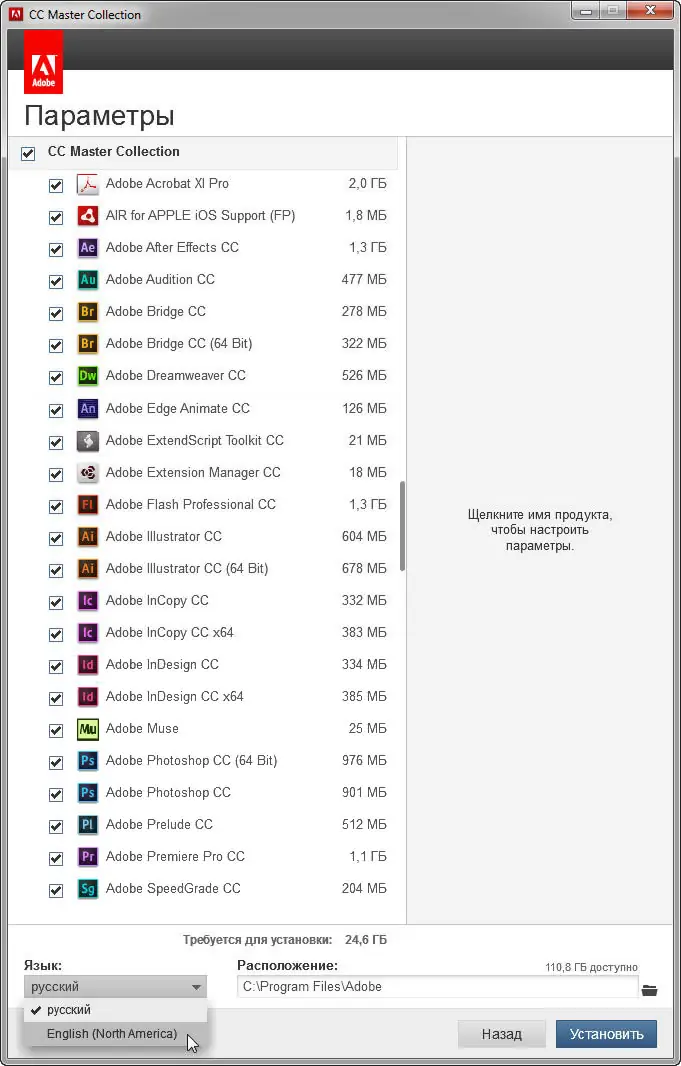Image resolution: width=681 pixels, height=1066 pixels.
Task: Click the After Effects CC icon
Action: (88, 248)
